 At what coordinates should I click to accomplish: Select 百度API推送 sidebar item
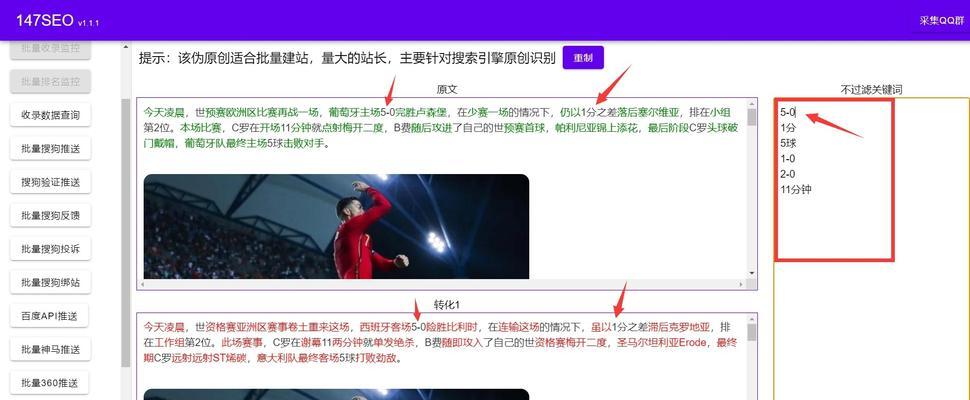tap(51, 316)
